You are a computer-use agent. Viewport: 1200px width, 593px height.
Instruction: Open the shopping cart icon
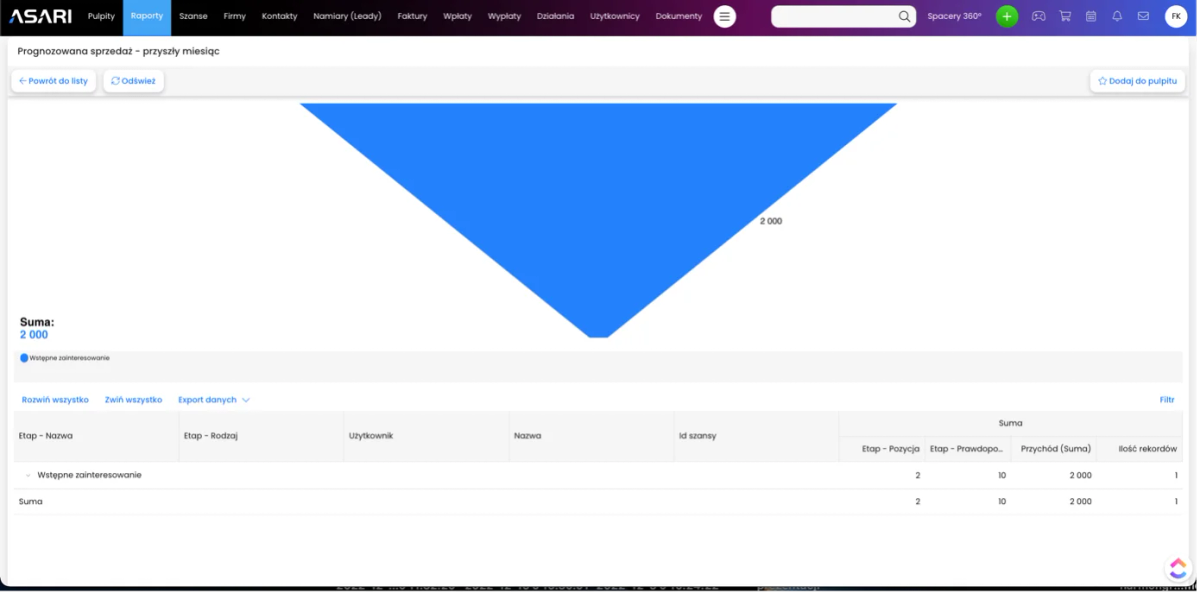(x=1065, y=16)
